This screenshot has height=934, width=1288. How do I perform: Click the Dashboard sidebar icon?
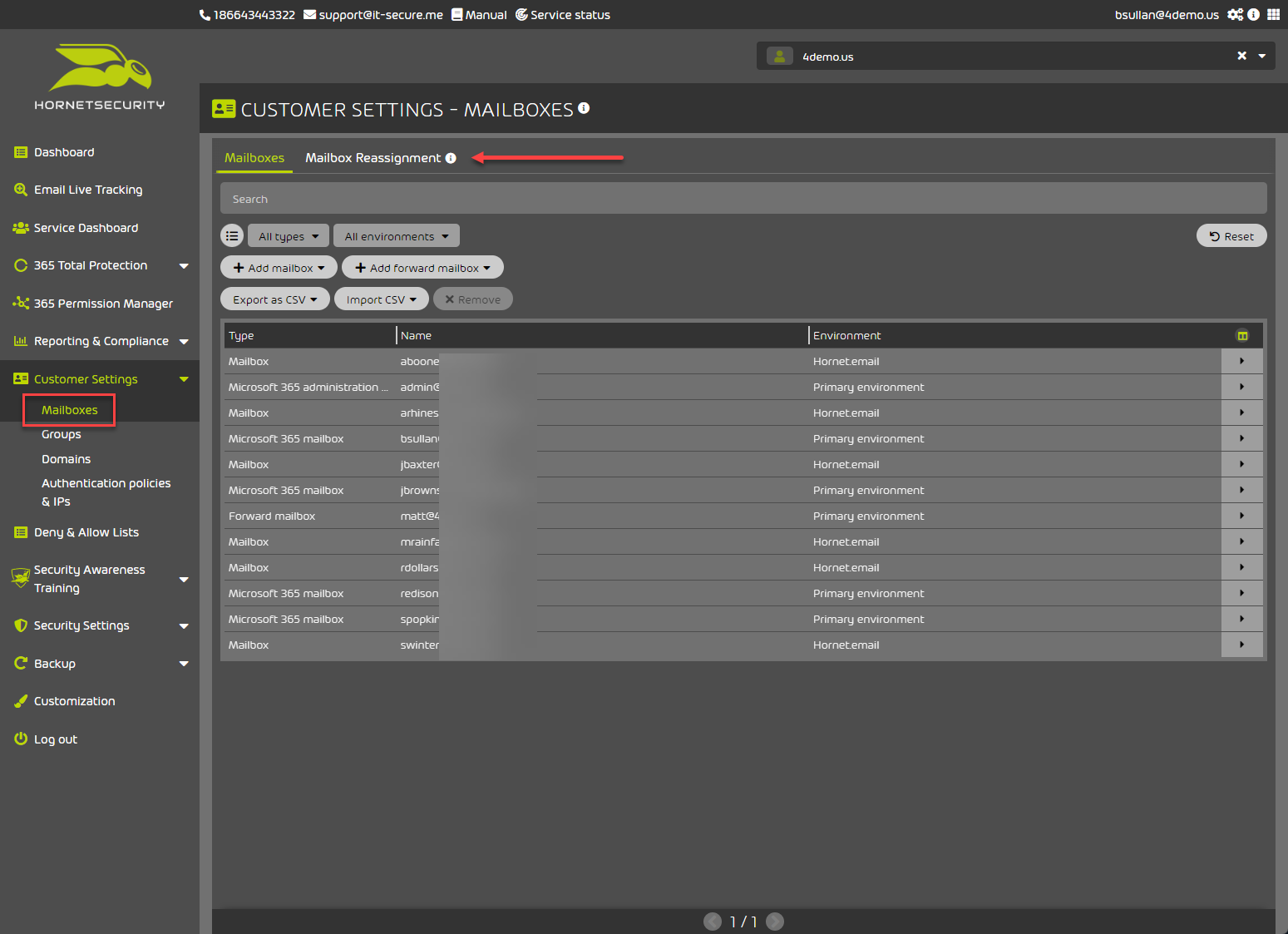pos(21,152)
